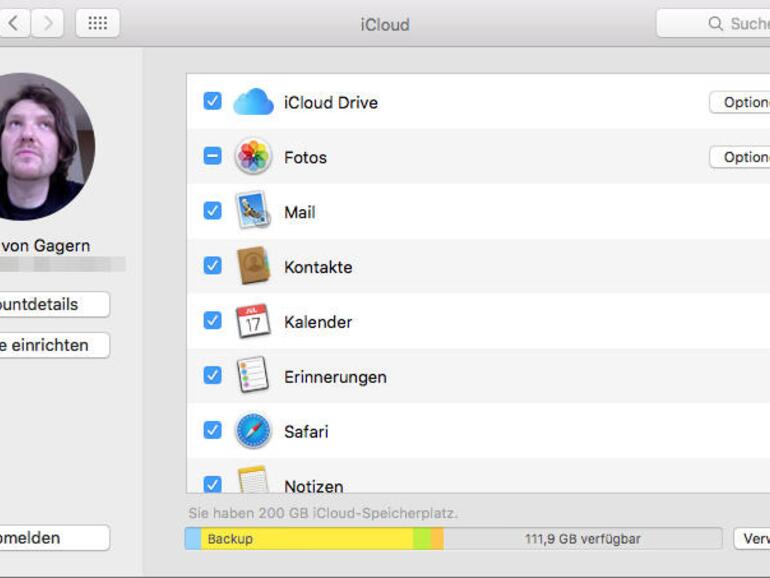Click the magnifier icon in search
The height and width of the screenshot is (578, 770).
pyautogui.click(x=715, y=23)
